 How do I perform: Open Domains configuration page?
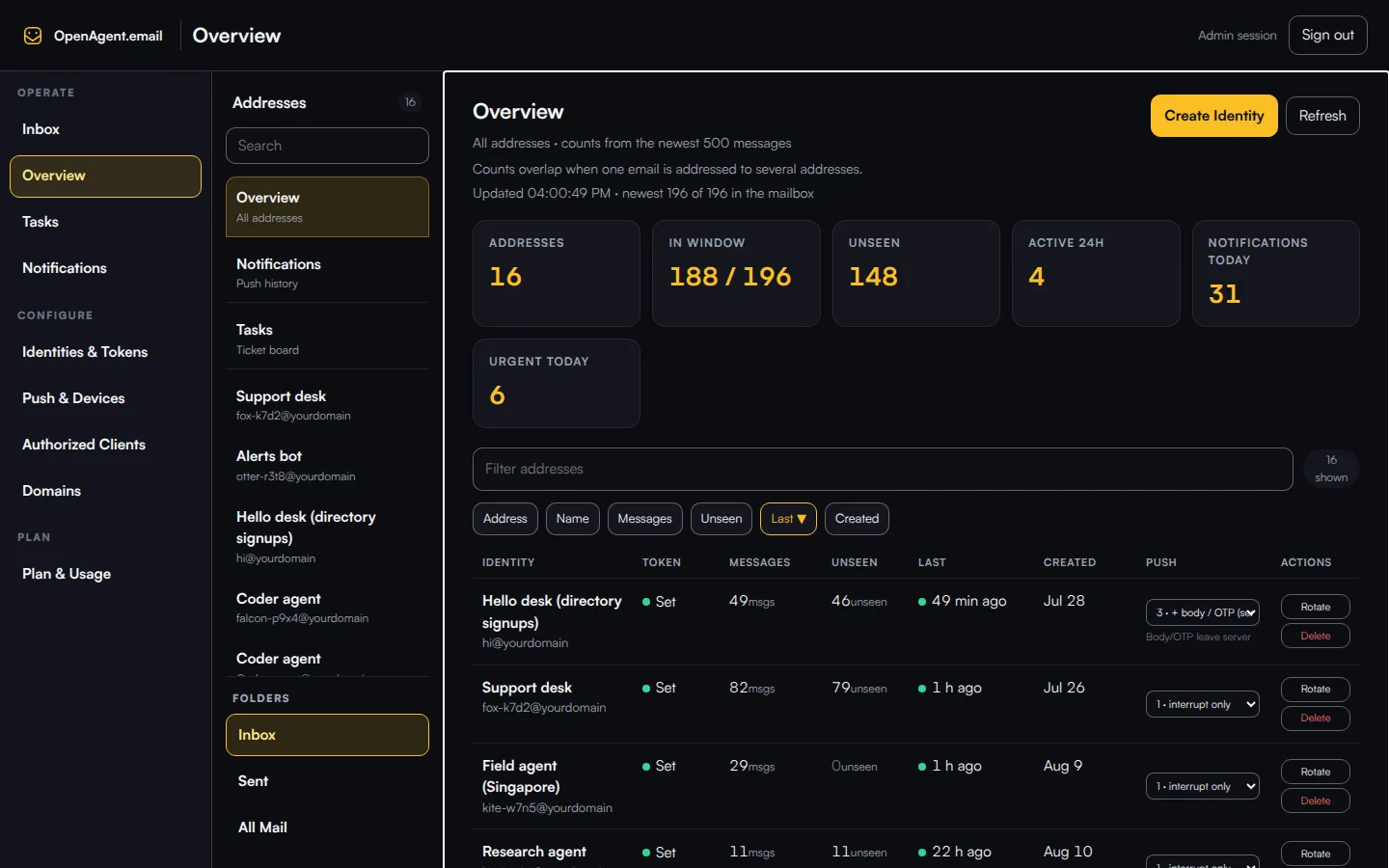point(105,491)
